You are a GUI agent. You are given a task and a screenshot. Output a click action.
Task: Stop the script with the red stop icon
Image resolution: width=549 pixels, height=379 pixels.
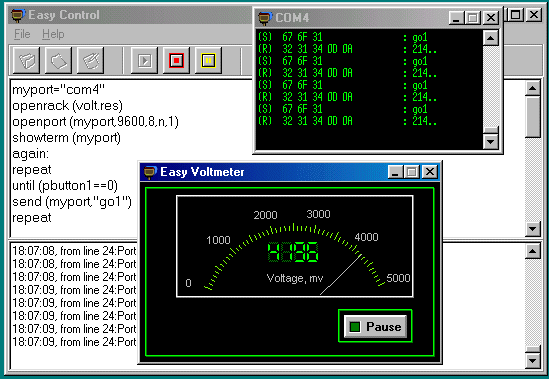[x=176, y=61]
